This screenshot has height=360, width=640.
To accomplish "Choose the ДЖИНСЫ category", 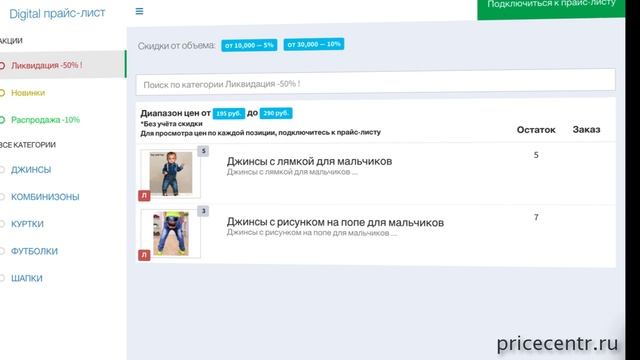I will pos(31,169).
